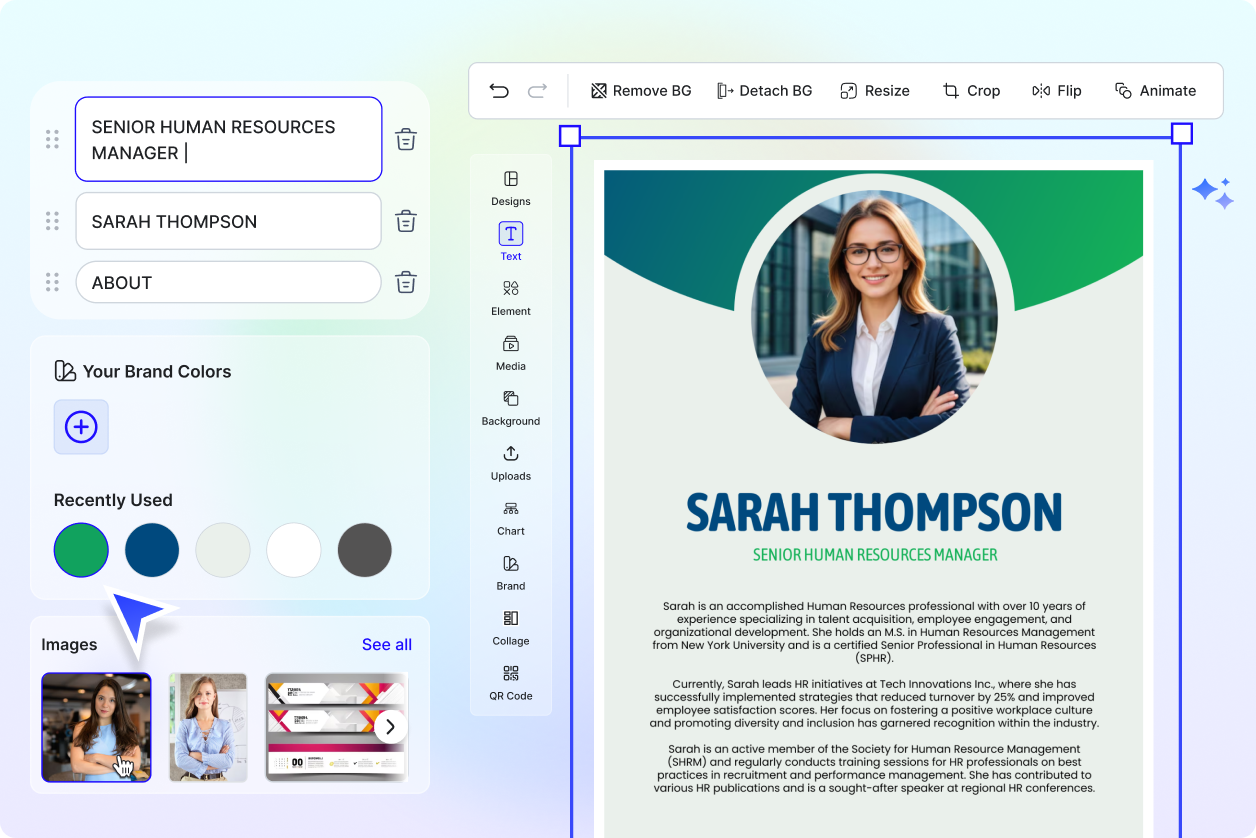The width and height of the screenshot is (1256, 838).
Task: Open the Animate feature
Action: pos(1155,90)
